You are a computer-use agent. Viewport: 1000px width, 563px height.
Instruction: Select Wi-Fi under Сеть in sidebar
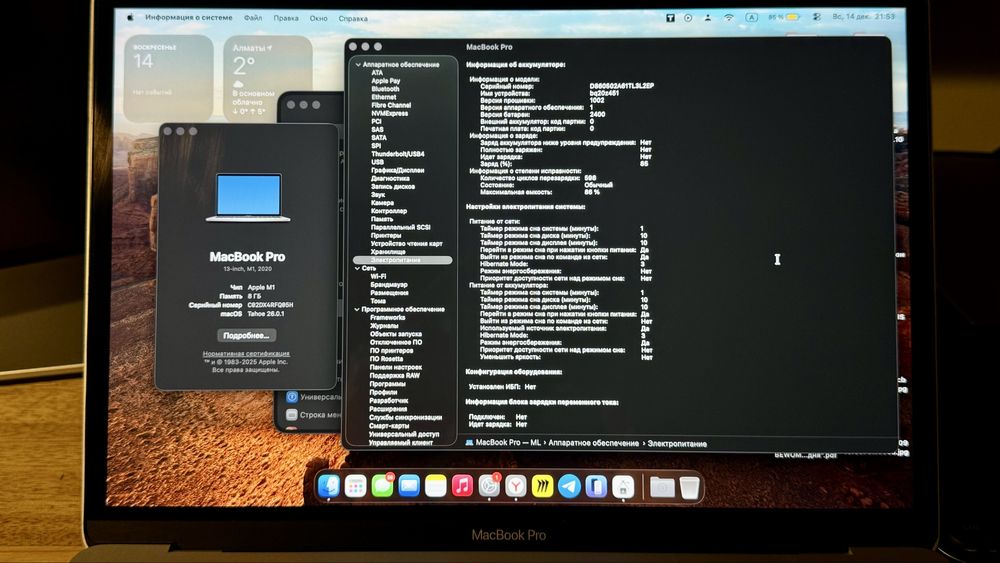(378, 277)
